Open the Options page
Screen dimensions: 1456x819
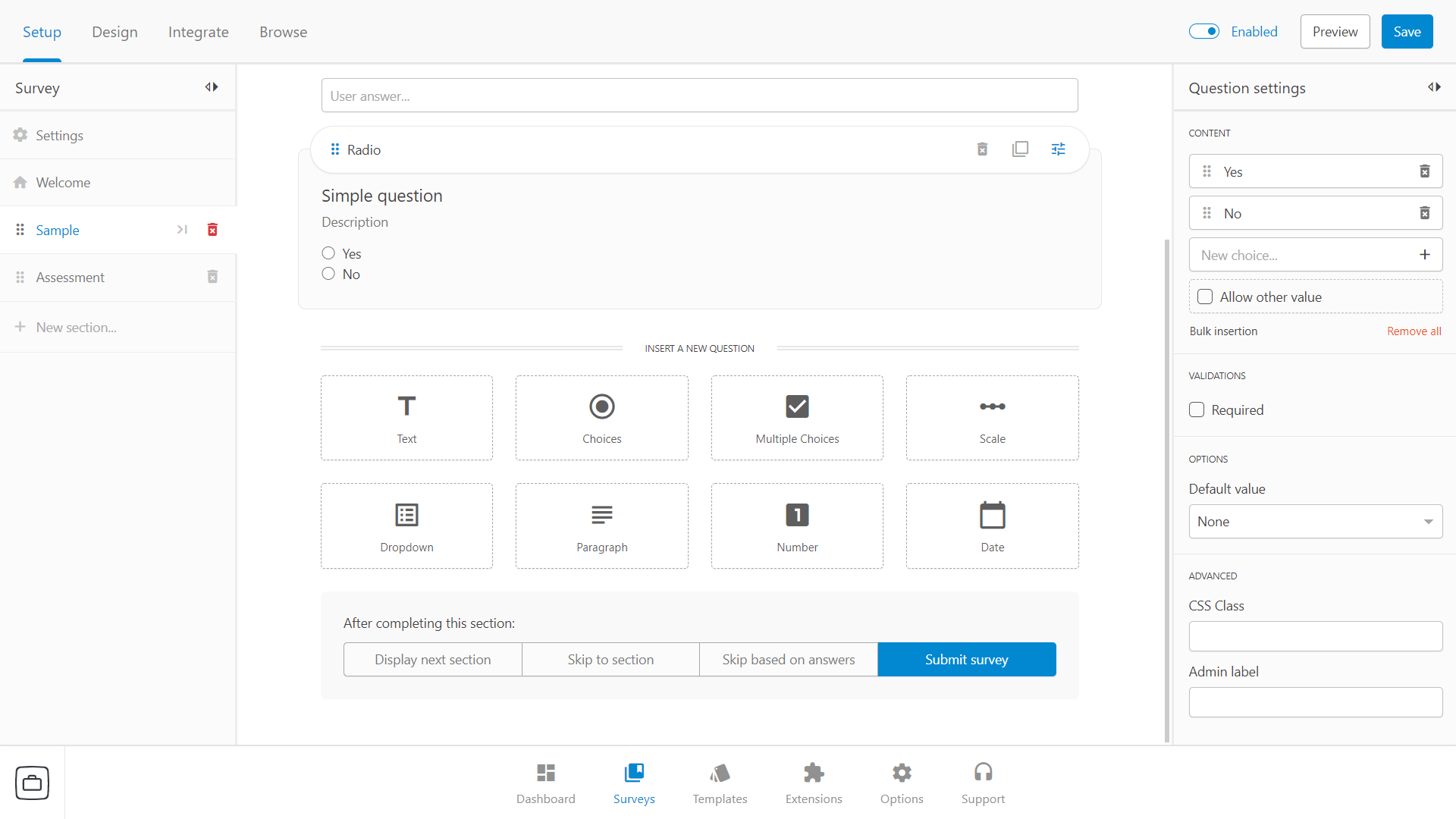click(x=902, y=783)
